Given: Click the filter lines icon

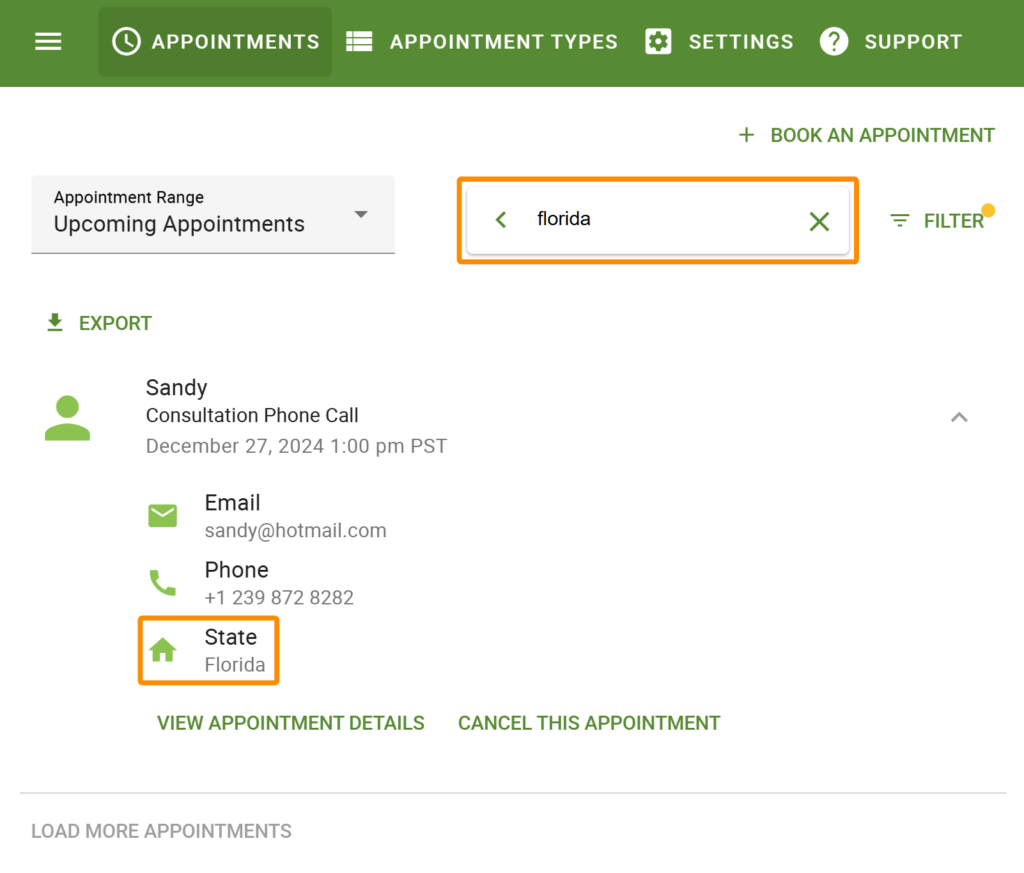Looking at the screenshot, I should (x=899, y=221).
